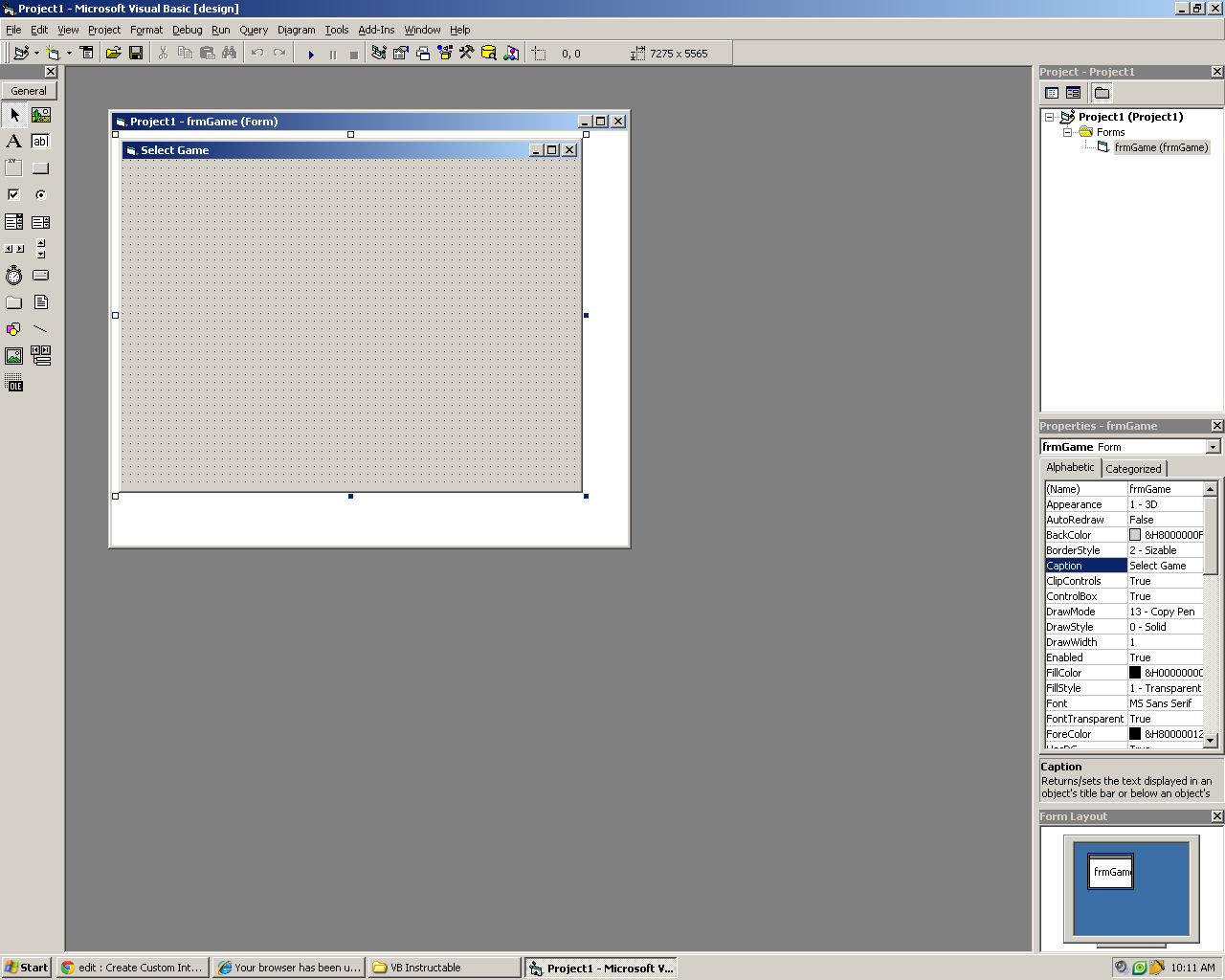Collapse the Forms folder in the project tree
Screen dimensions: 1225x980
coord(1067,132)
